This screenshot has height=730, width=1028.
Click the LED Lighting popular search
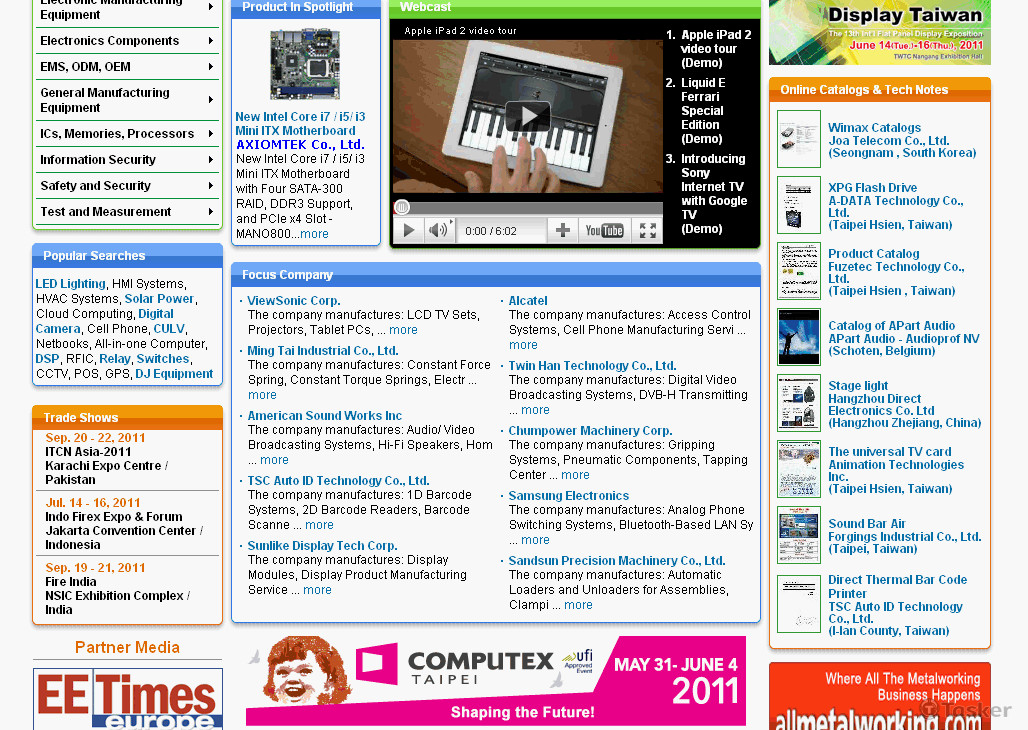pos(70,284)
